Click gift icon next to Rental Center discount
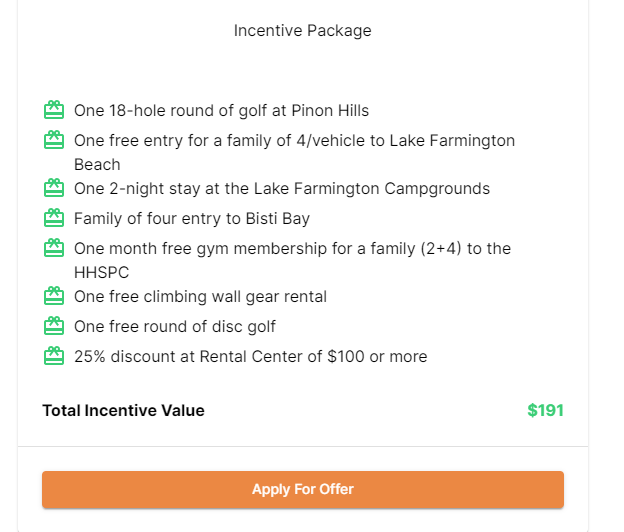624x532 pixels. tap(54, 356)
